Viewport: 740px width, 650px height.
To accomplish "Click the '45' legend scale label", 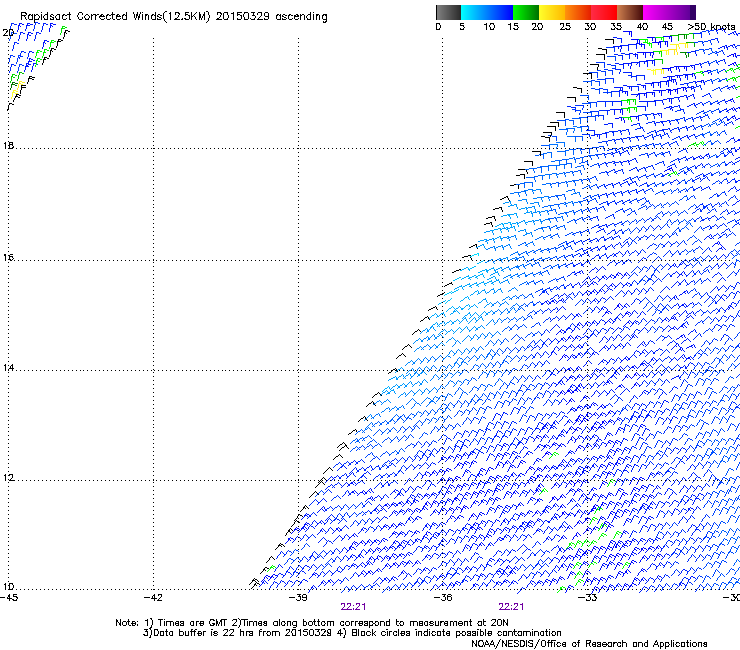I will tap(667, 27).
